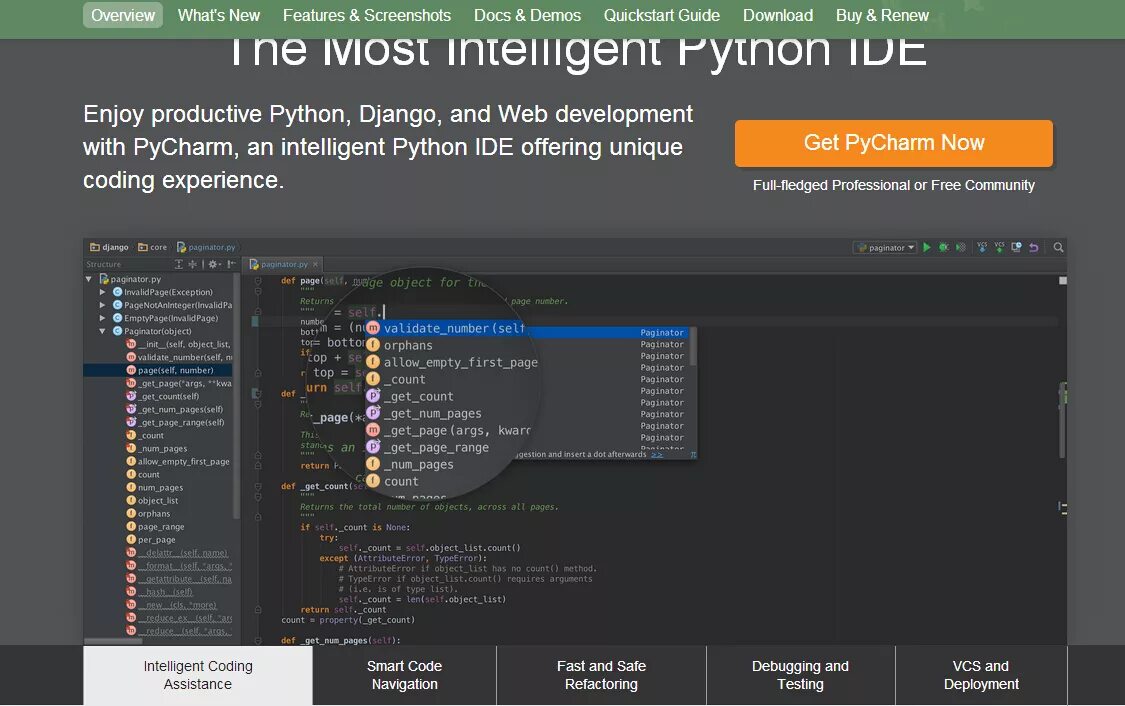Click the __init__ method icon in Structure
This screenshot has width=1125, height=706.
(x=131, y=344)
